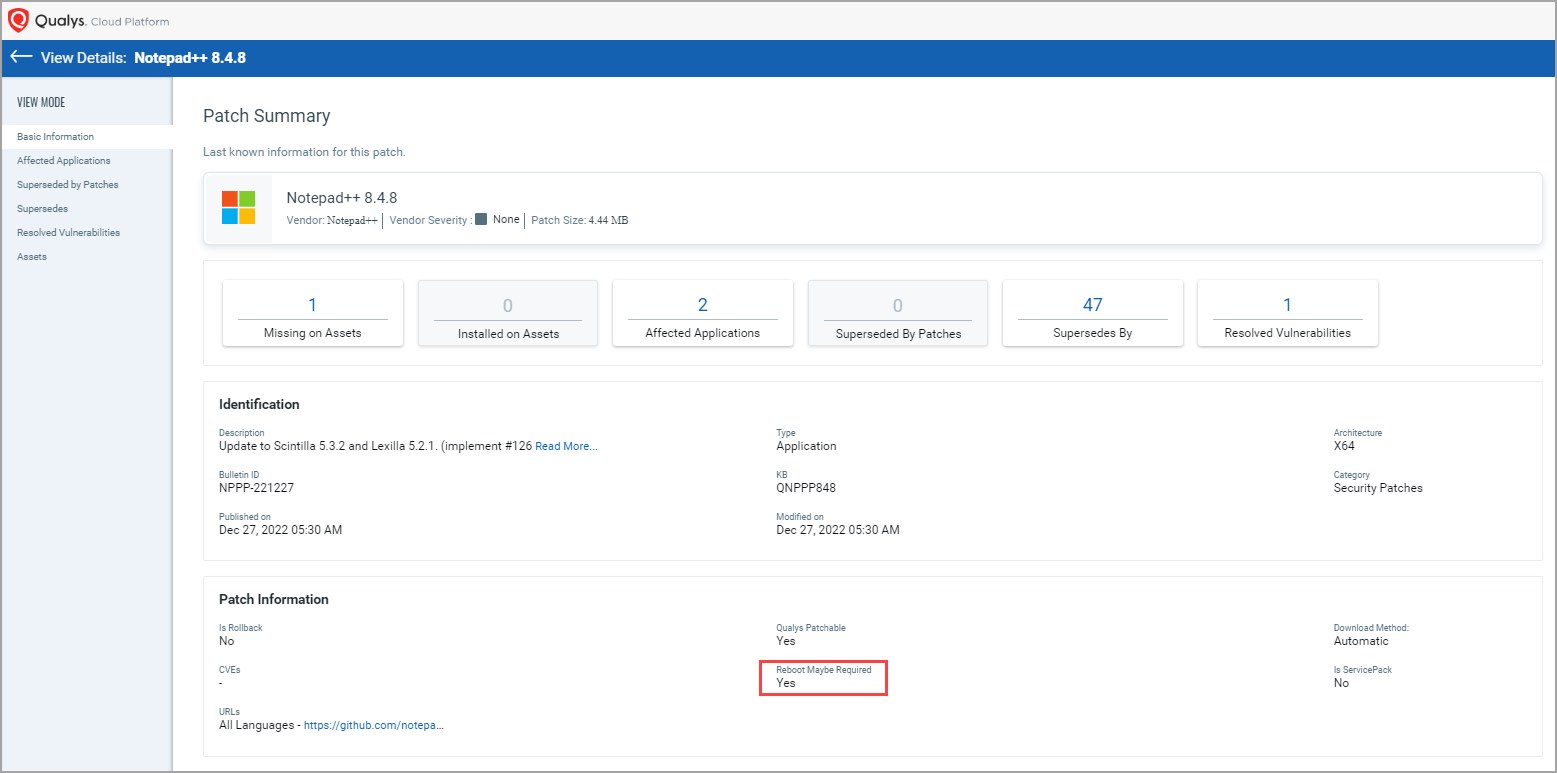This screenshot has height=773, width=1557.
Task: Expand the description with Read More
Action: click(x=566, y=446)
